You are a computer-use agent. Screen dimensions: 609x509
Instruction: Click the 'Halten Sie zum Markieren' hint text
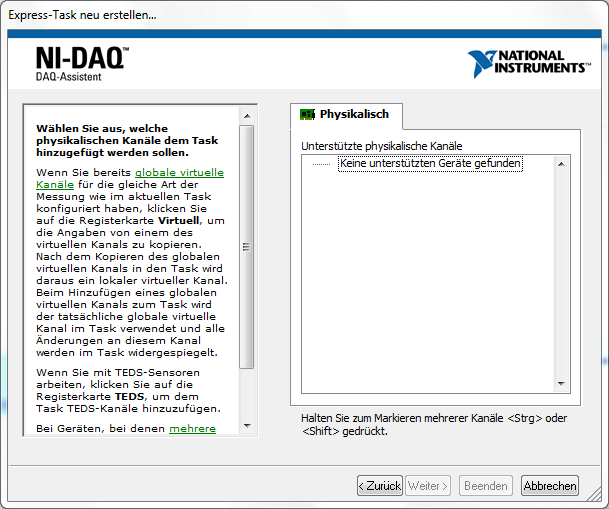(434, 424)
